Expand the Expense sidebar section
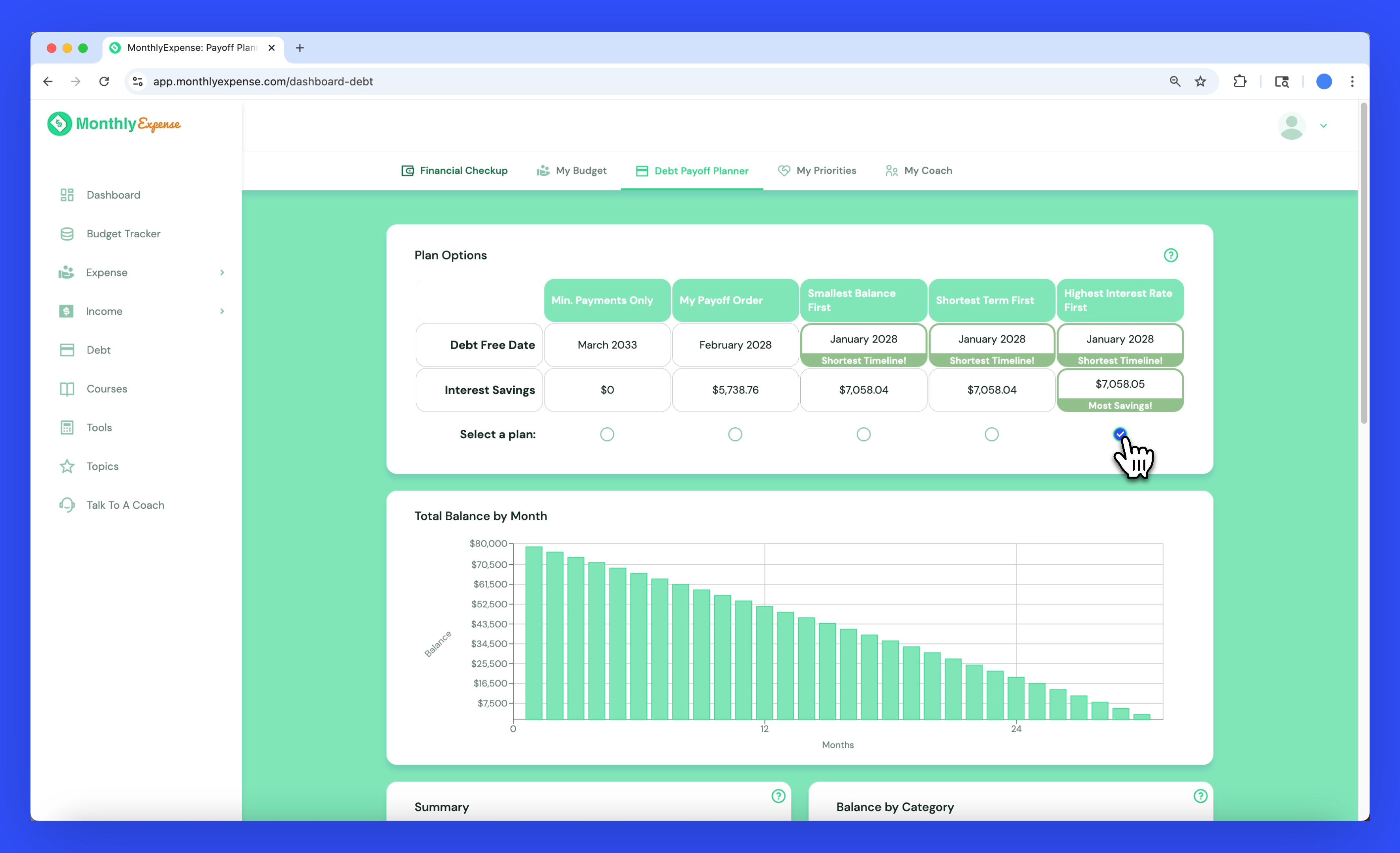This screenshot has height=853, width=1400. tap(221, 272)
